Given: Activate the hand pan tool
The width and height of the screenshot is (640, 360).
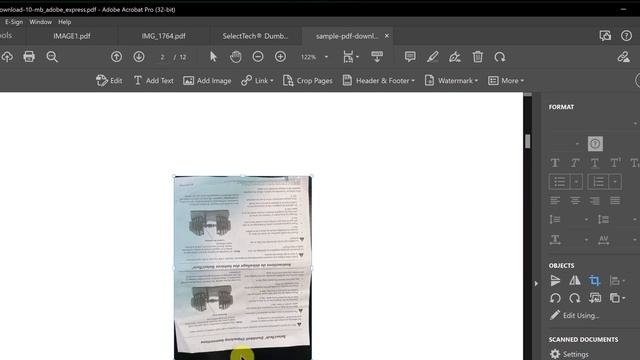Looking at the screenshot, I should [x=236, y=57].
